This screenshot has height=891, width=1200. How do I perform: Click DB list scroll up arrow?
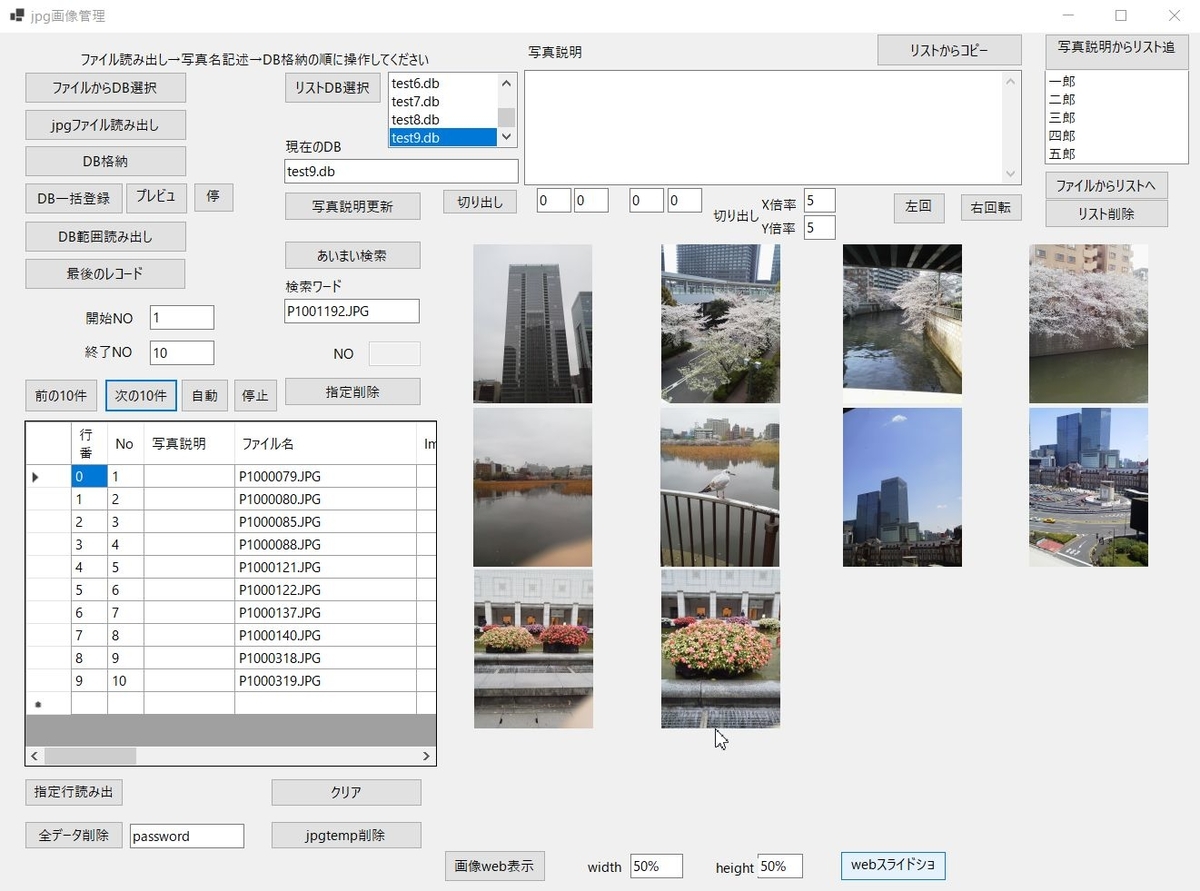[x=507, y=84]
